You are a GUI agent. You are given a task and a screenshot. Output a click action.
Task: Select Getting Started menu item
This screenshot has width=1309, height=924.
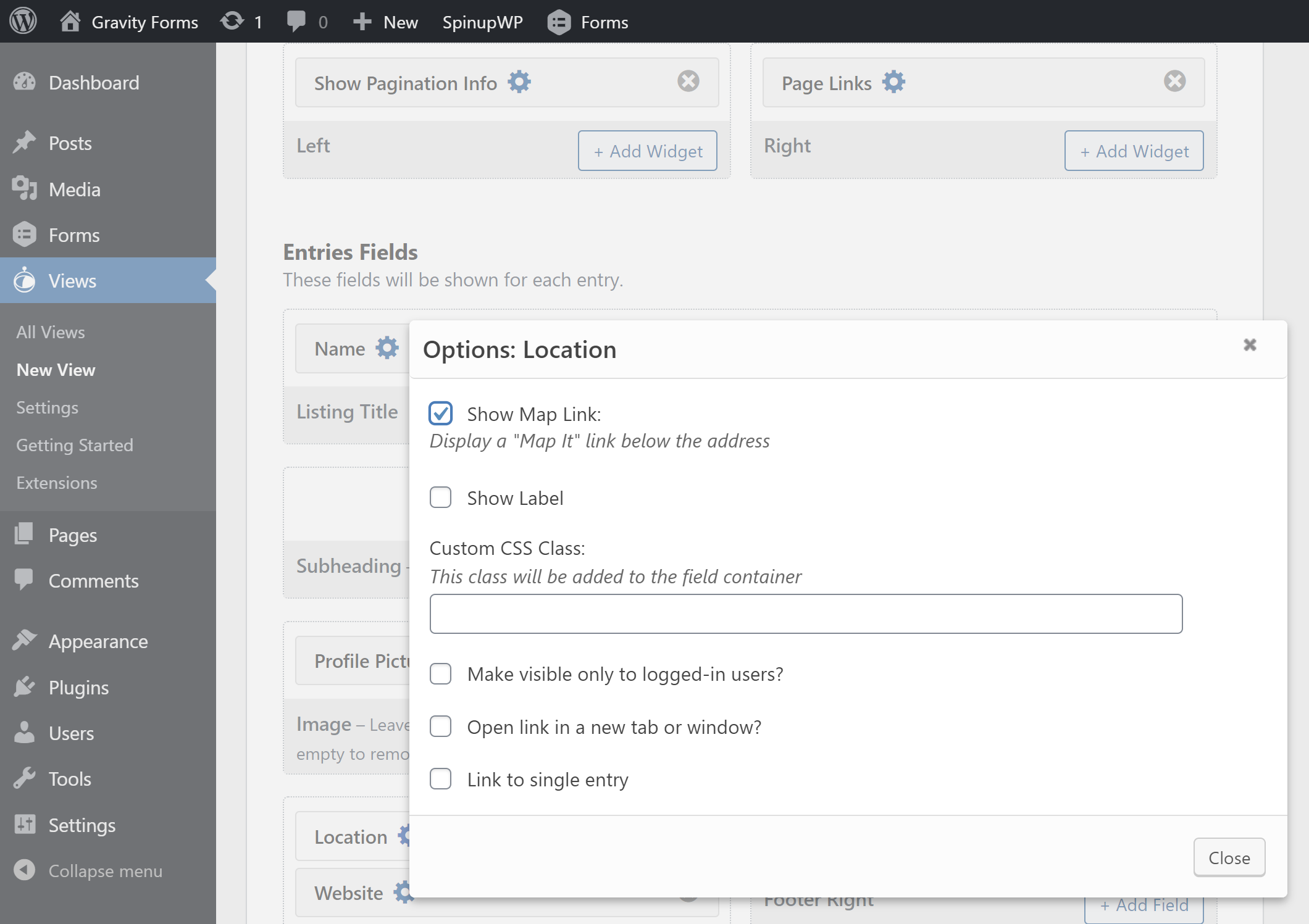[75, 445]
